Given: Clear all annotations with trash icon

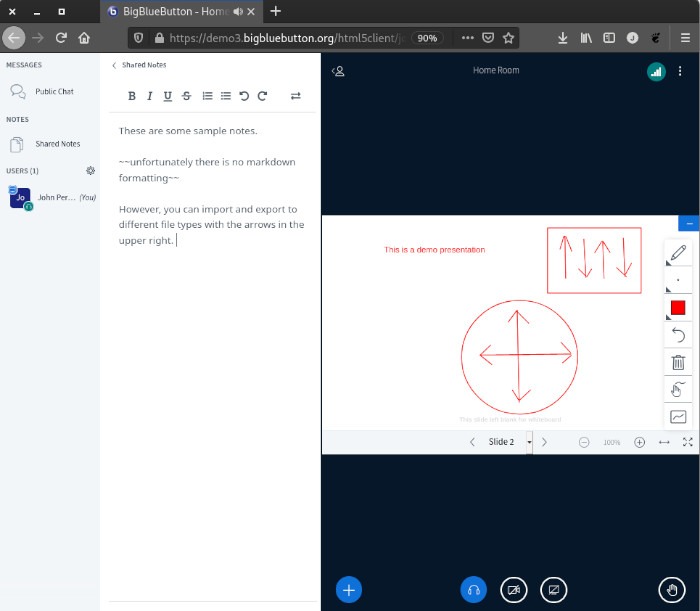Looking at the screenshot, I should pyautogui.click(x=678, y=362).
